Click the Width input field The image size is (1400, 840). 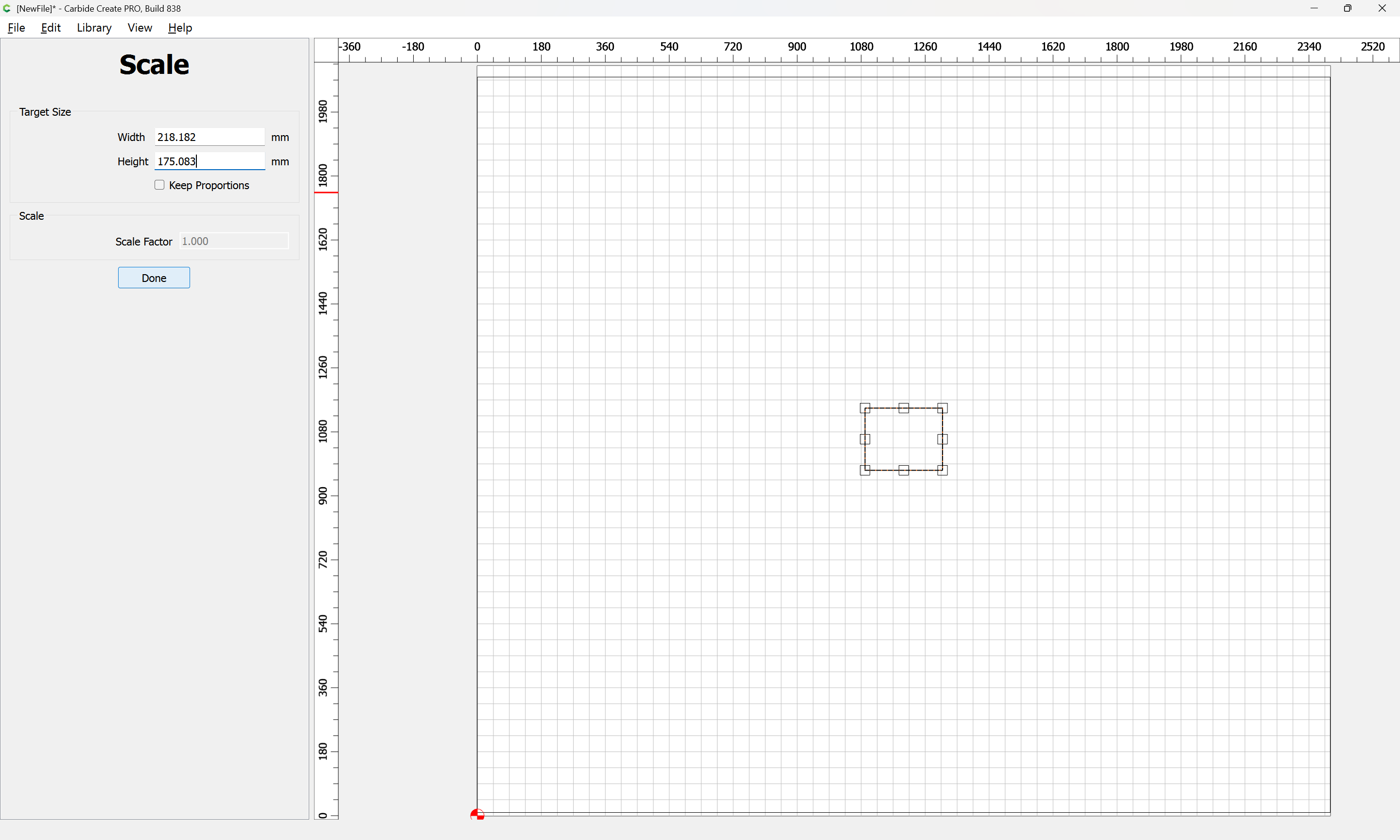point(210,137)
